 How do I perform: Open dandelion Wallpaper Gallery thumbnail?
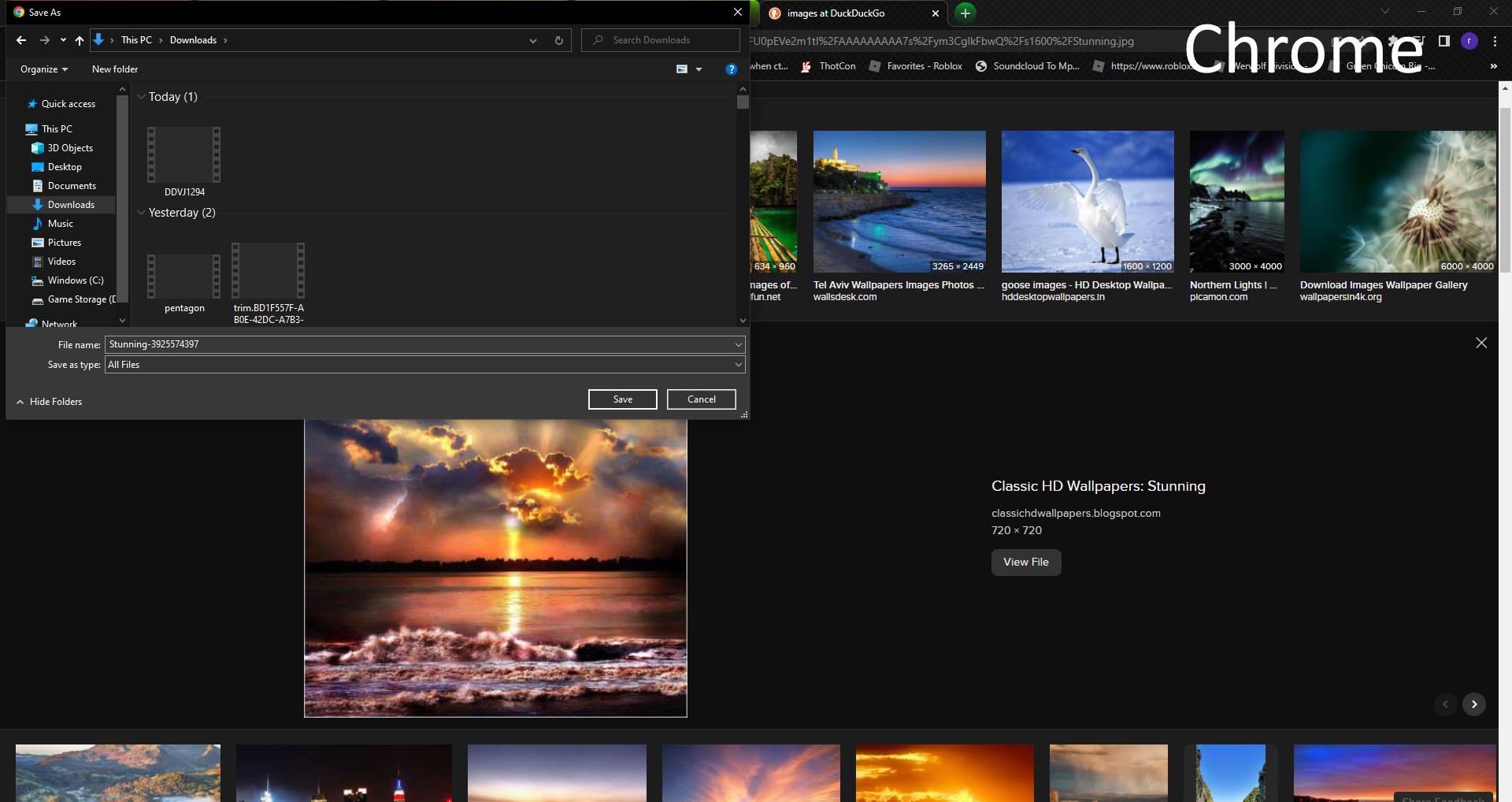pyautogui.click(x=1398, y=202)
